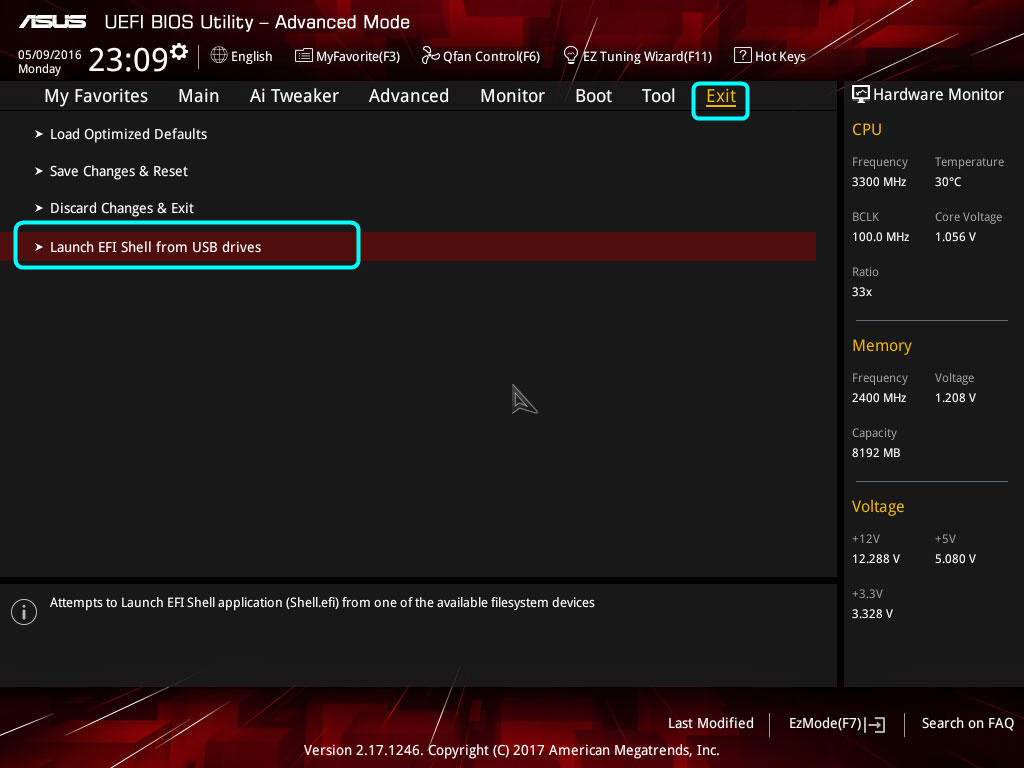This screenshot has width=1024, height=768.
Task: Click the Ratio value 33x
Action: tap(862, 292)
